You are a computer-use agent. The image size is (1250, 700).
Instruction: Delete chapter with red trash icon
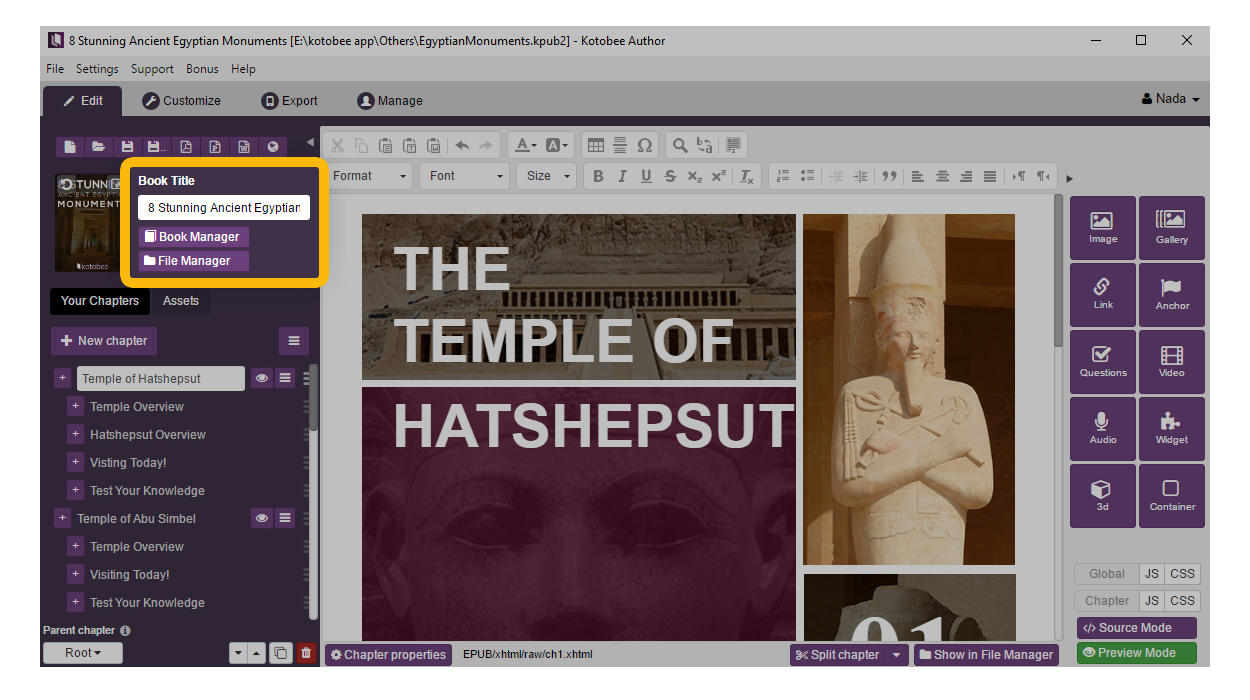point(306,653)
